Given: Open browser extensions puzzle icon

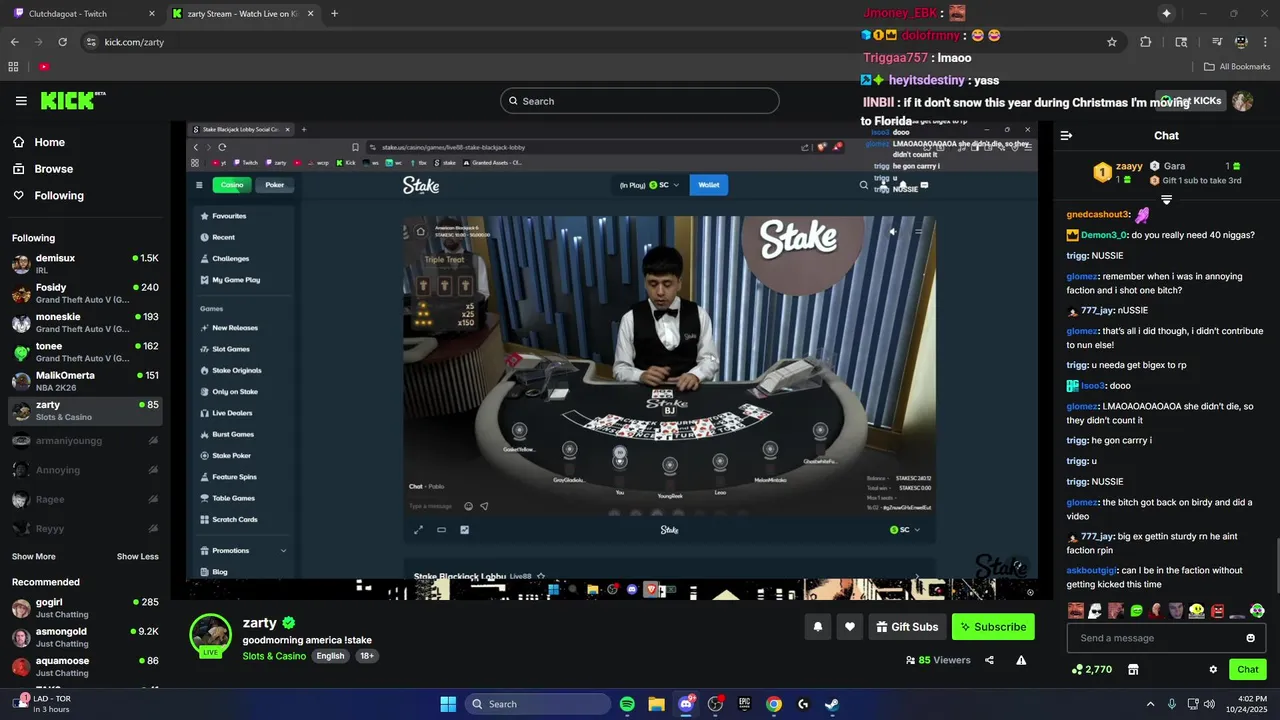Looking at the screenshot, I should click(x=1146, y=42).
